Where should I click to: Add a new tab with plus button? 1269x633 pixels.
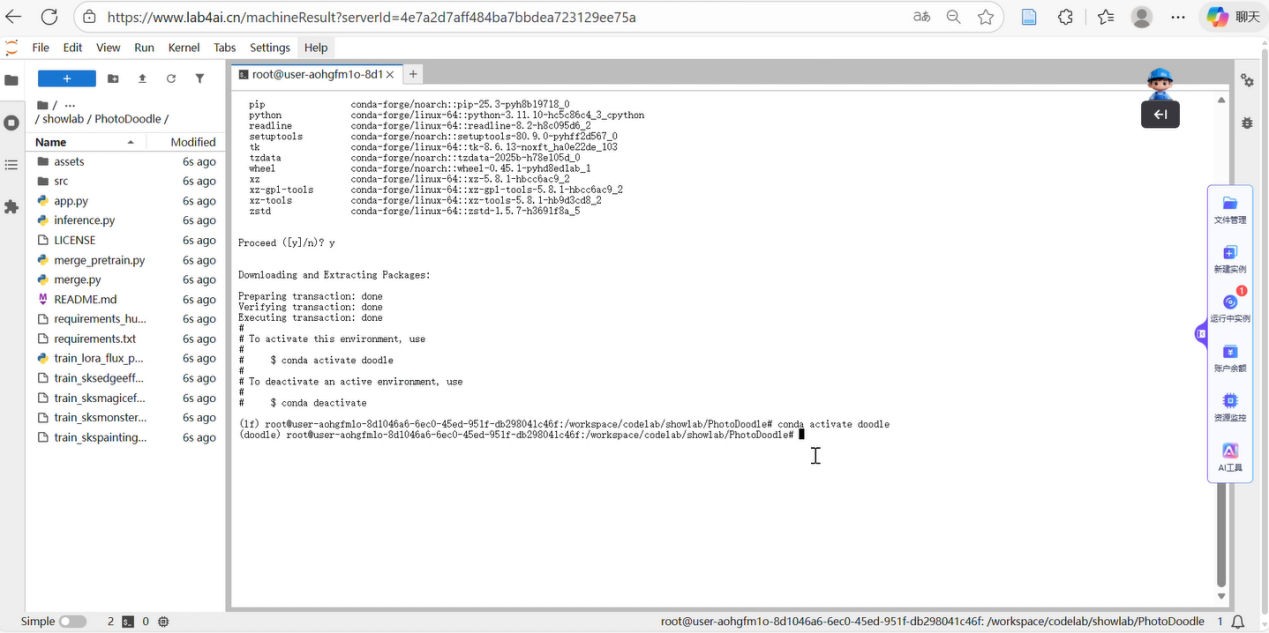[x=412, y=74]
